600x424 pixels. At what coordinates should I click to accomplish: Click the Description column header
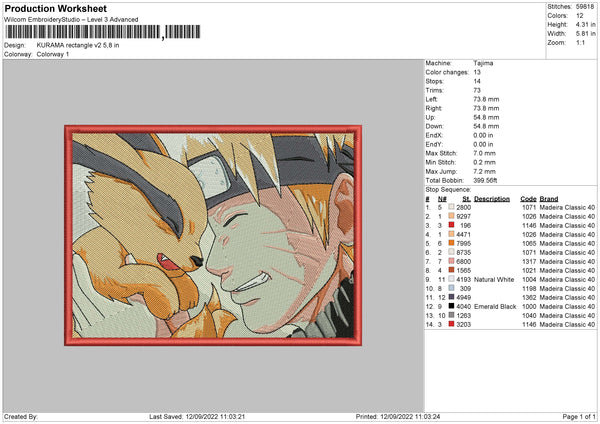coord(492,199)
